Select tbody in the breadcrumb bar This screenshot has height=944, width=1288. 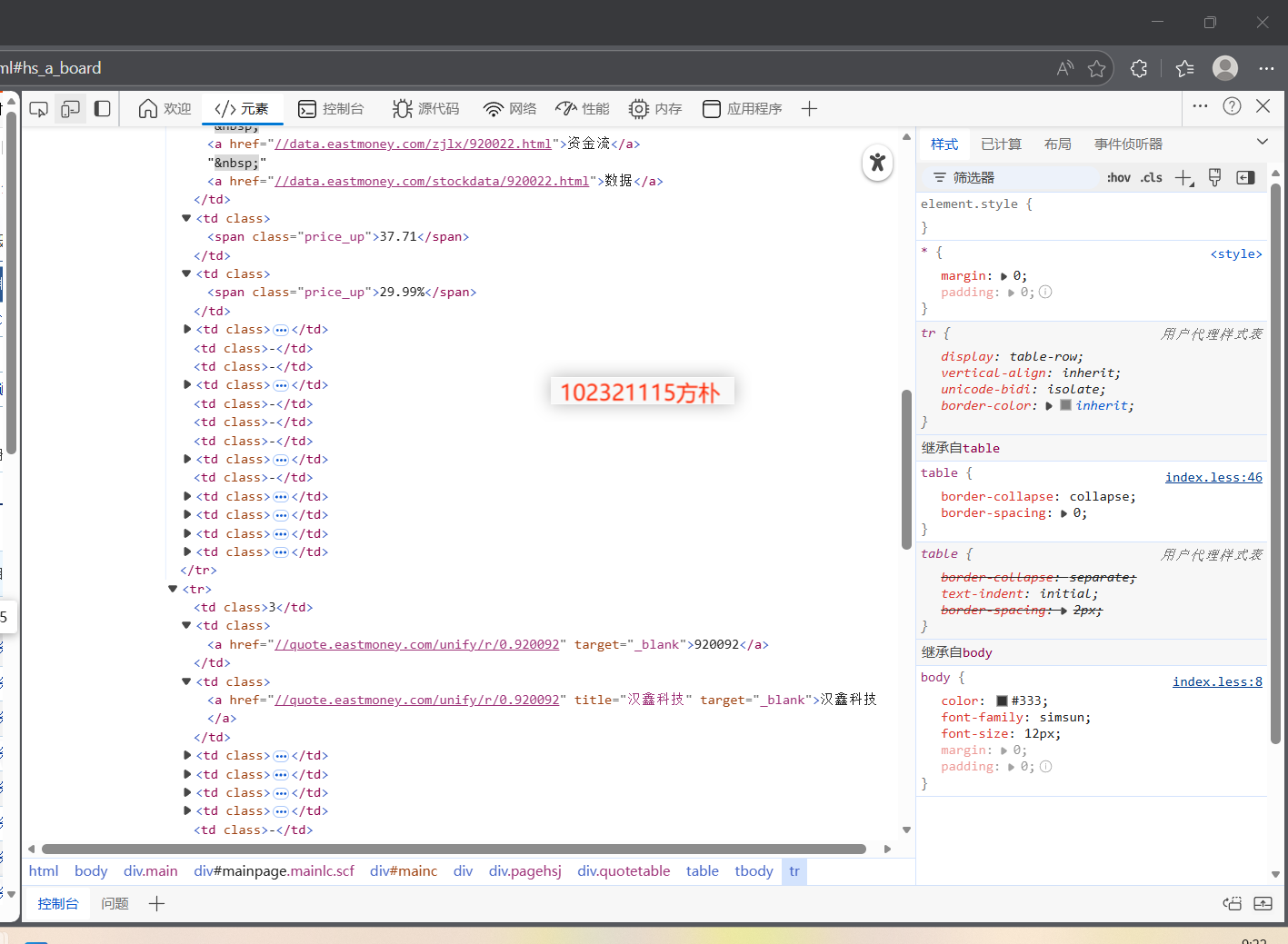pyautogui.click(x=754, y=870)
